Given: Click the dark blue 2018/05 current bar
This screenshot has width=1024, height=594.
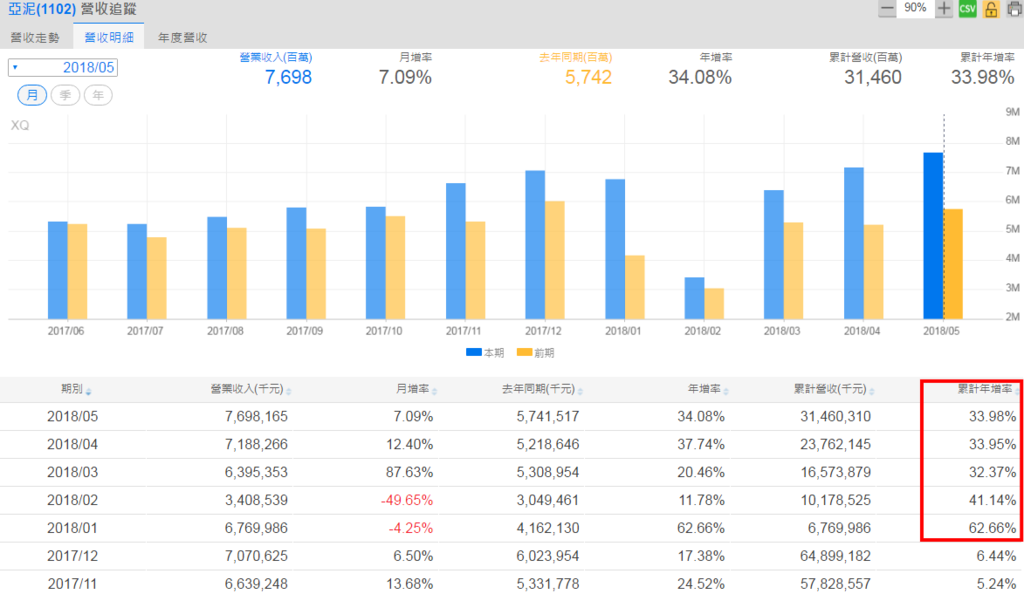Looking at the screenshot, I should coord(933,236).
